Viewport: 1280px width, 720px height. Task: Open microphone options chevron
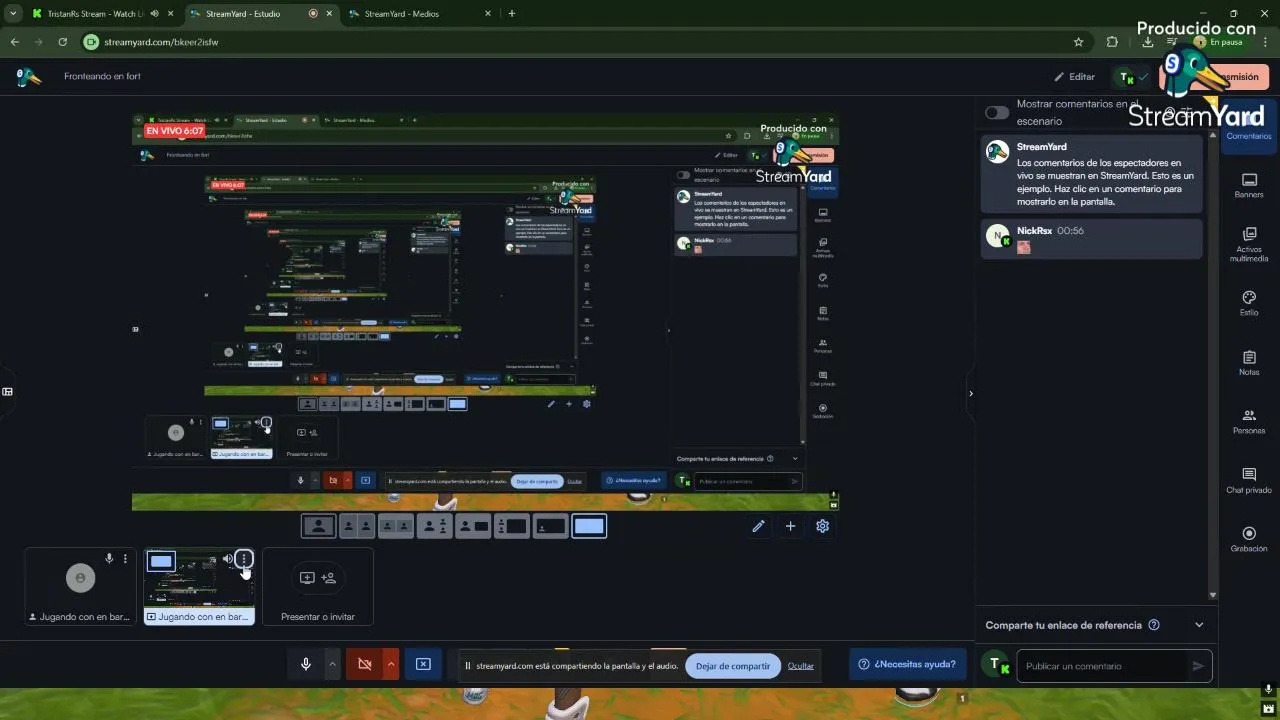coord(332,664)
